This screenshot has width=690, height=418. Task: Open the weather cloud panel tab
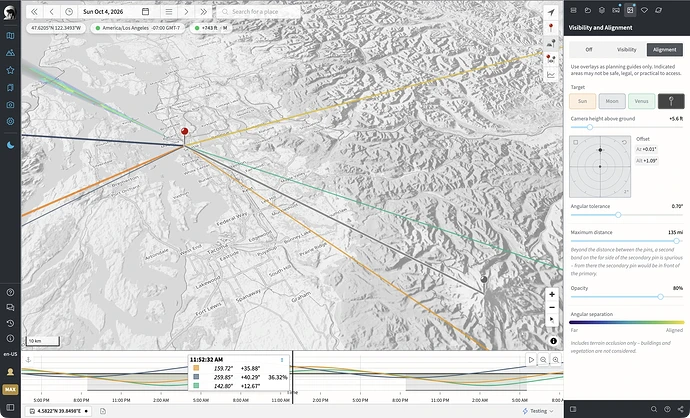coord(587,10)
